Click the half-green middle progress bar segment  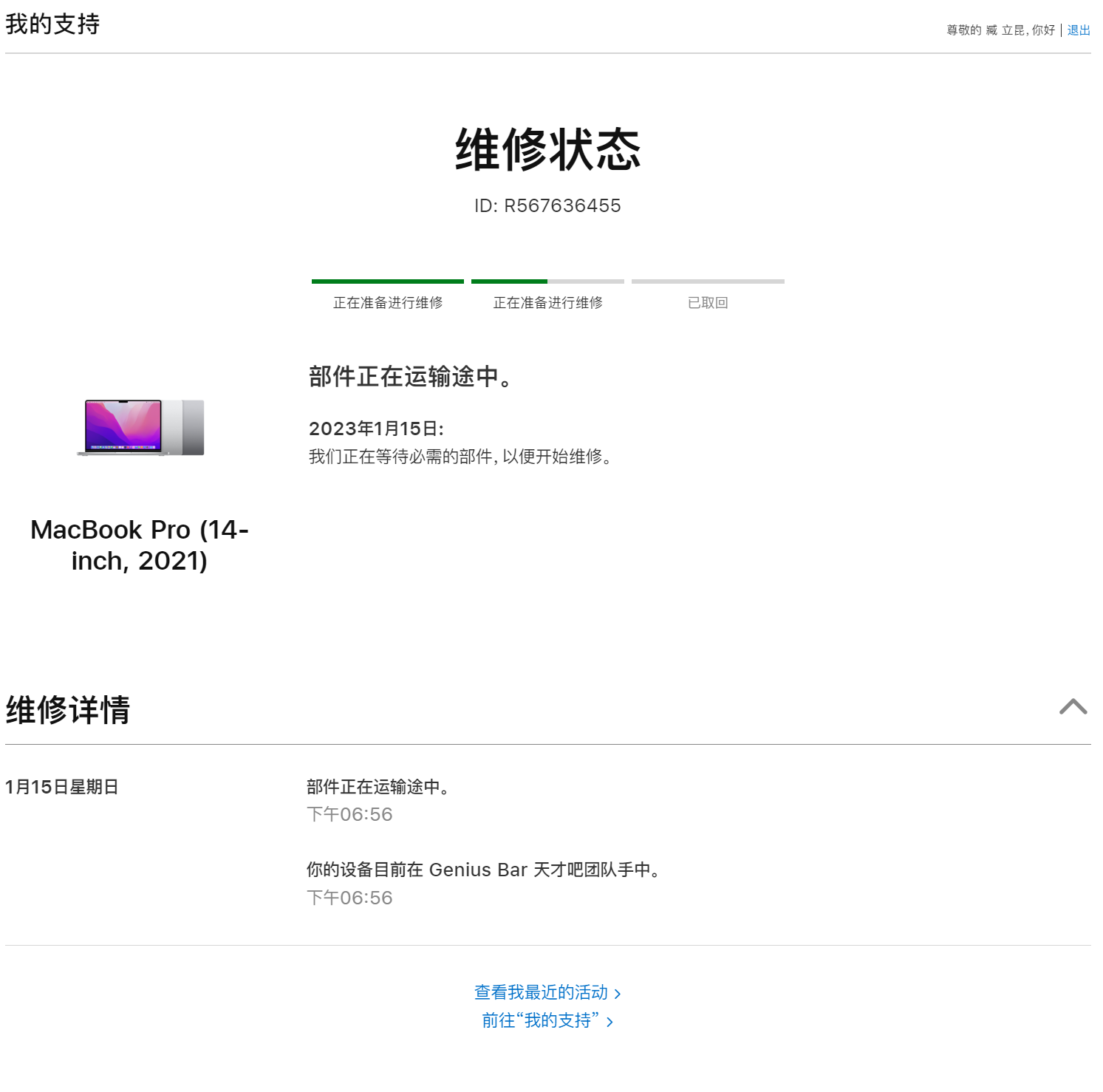point(547,281)
